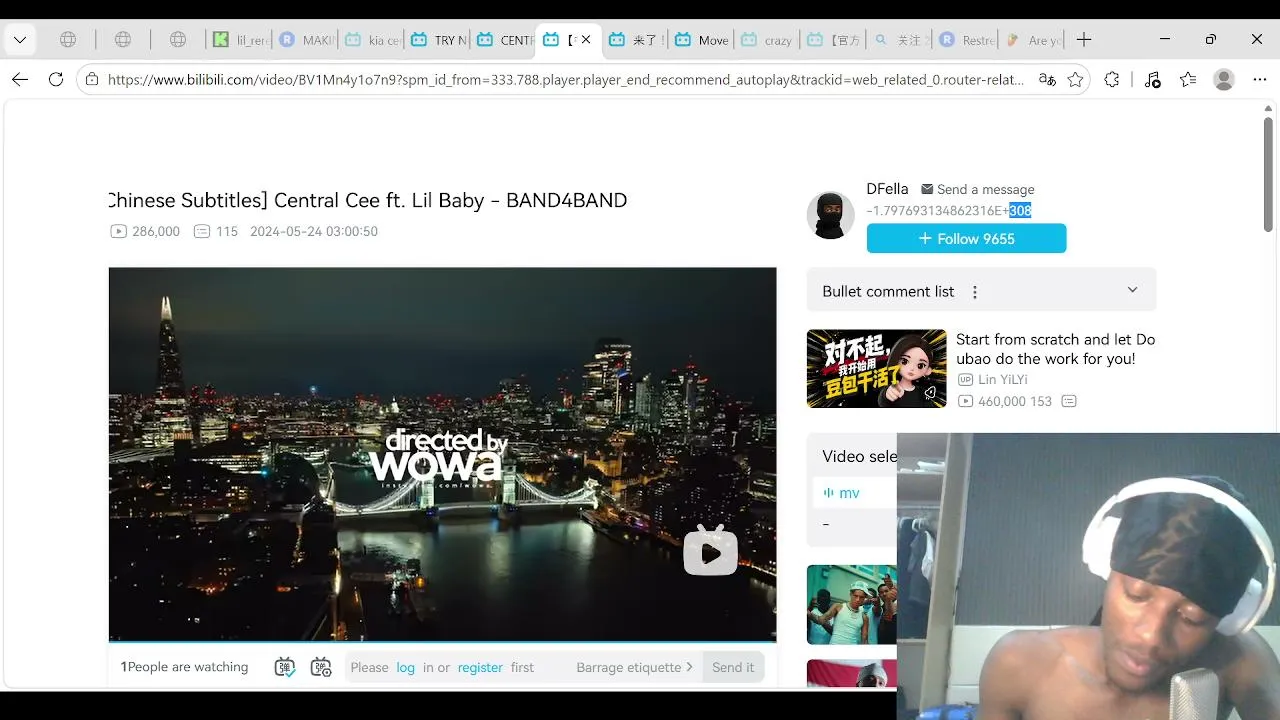This screenshot has width=1280, height=720.
Task: Click '1People are watching' text
Action: point(184,667)
